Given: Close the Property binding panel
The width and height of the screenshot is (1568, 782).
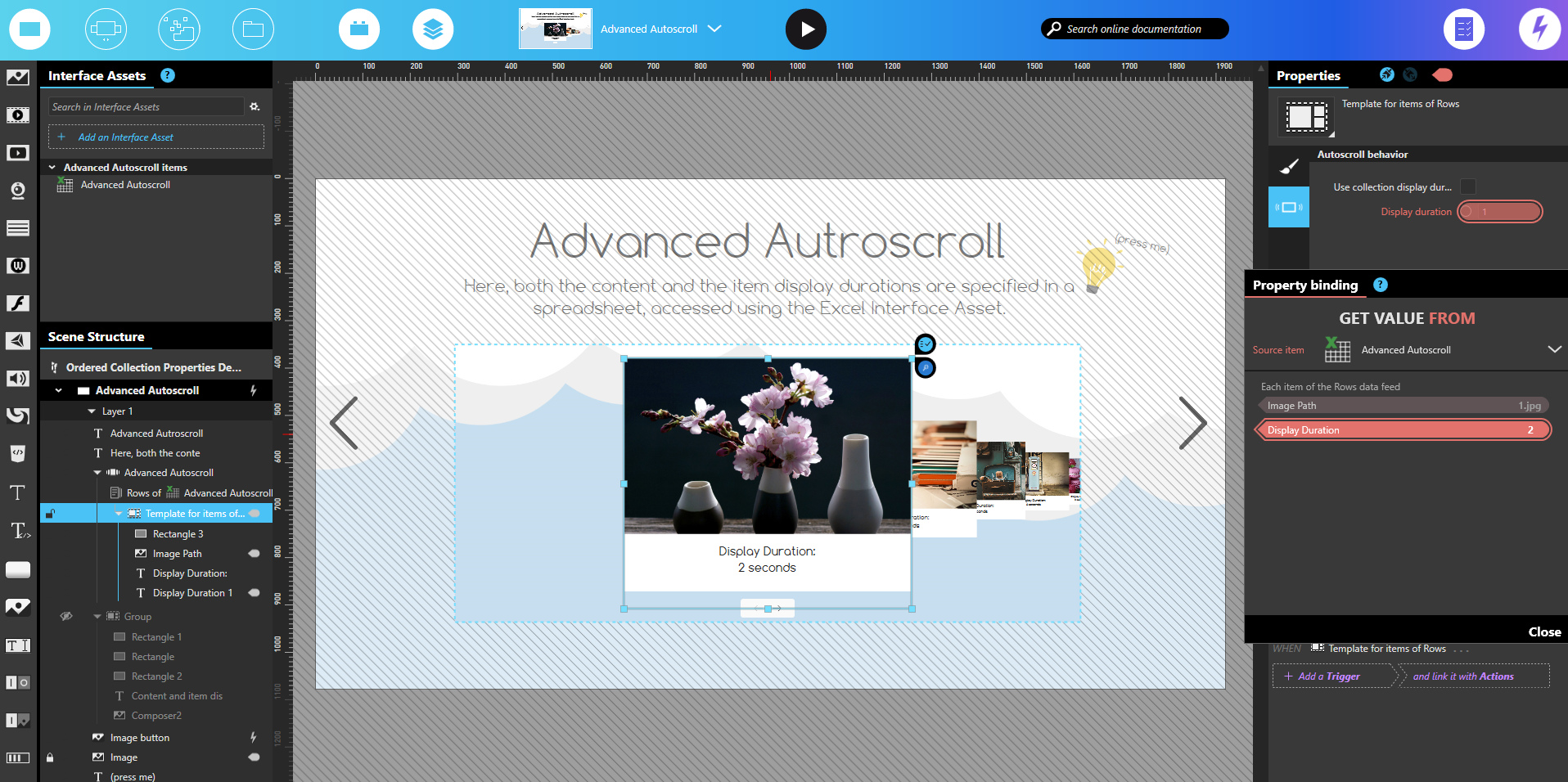Looking at the screenshot, I should coord(1543,631).
